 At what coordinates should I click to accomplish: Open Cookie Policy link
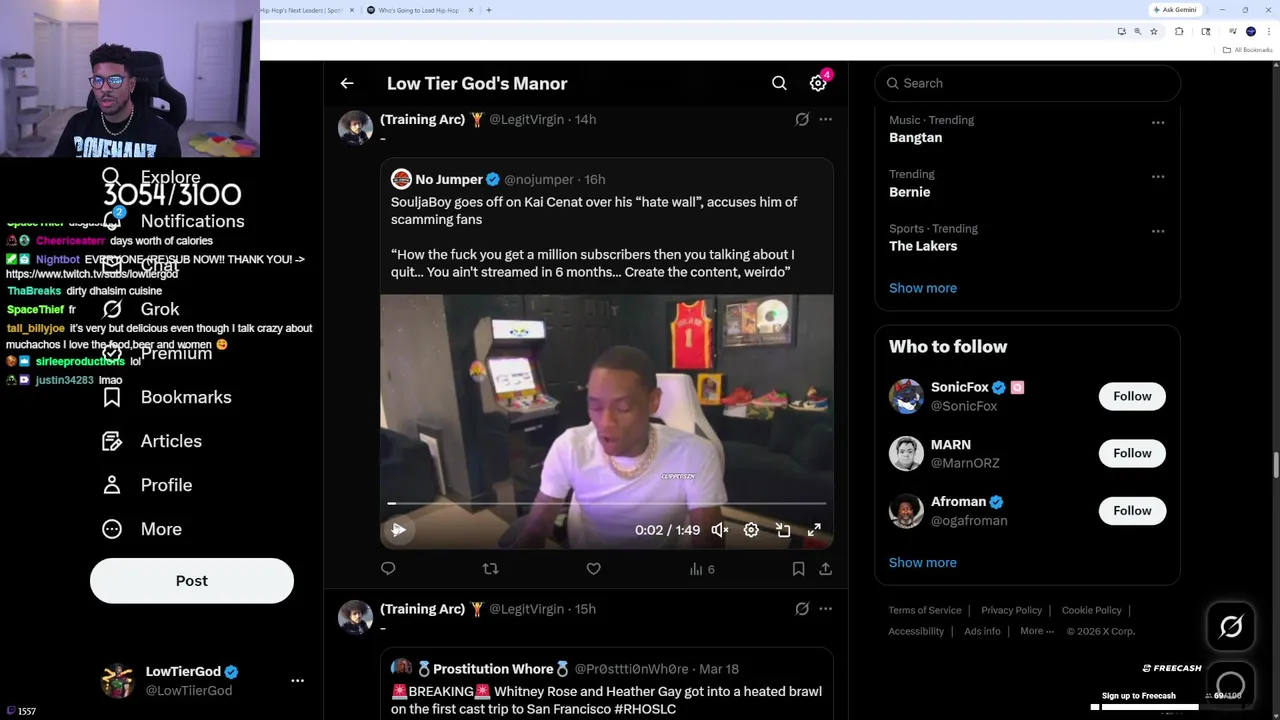[x=1091, y=610]
